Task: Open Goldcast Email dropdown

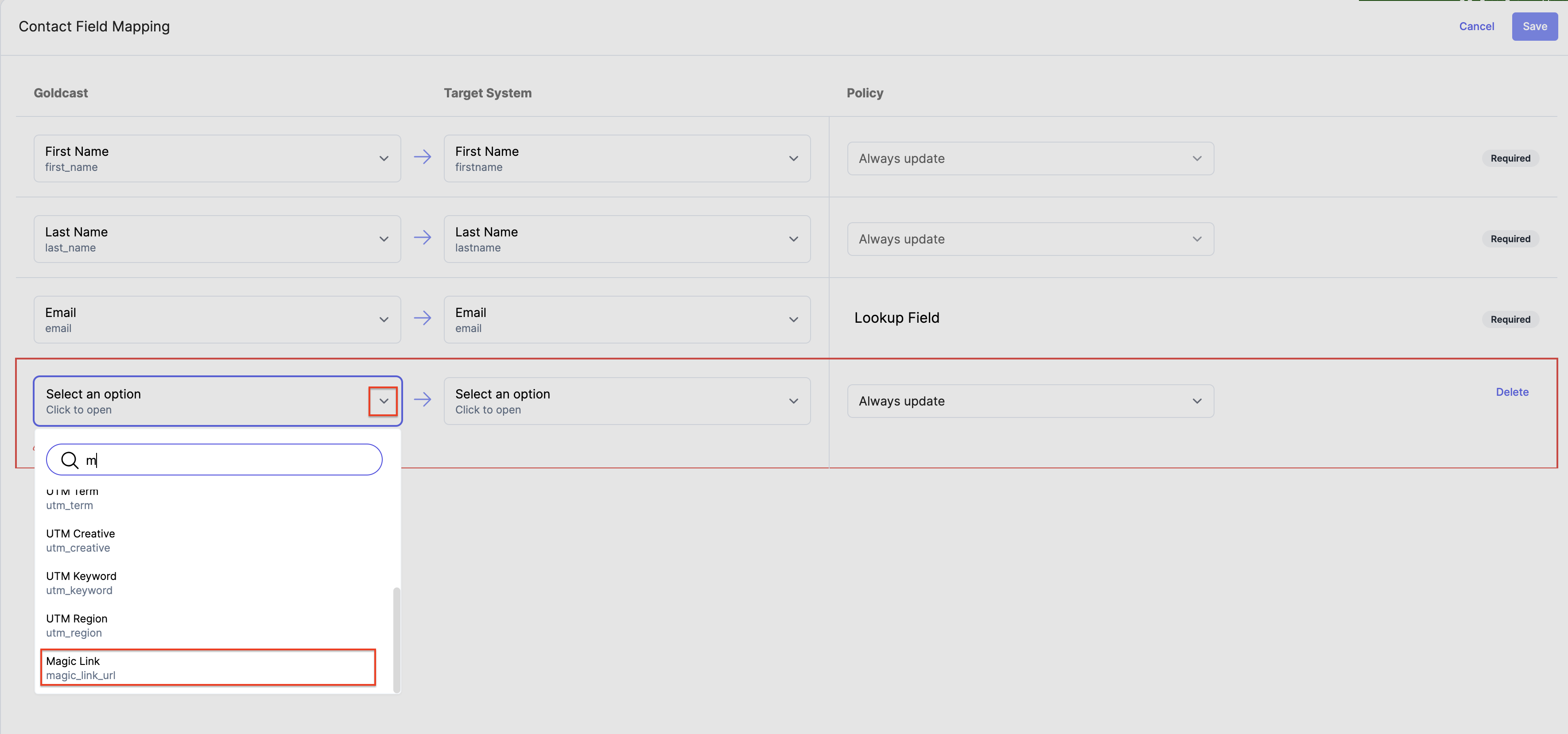Action: (x=217, y=320)
